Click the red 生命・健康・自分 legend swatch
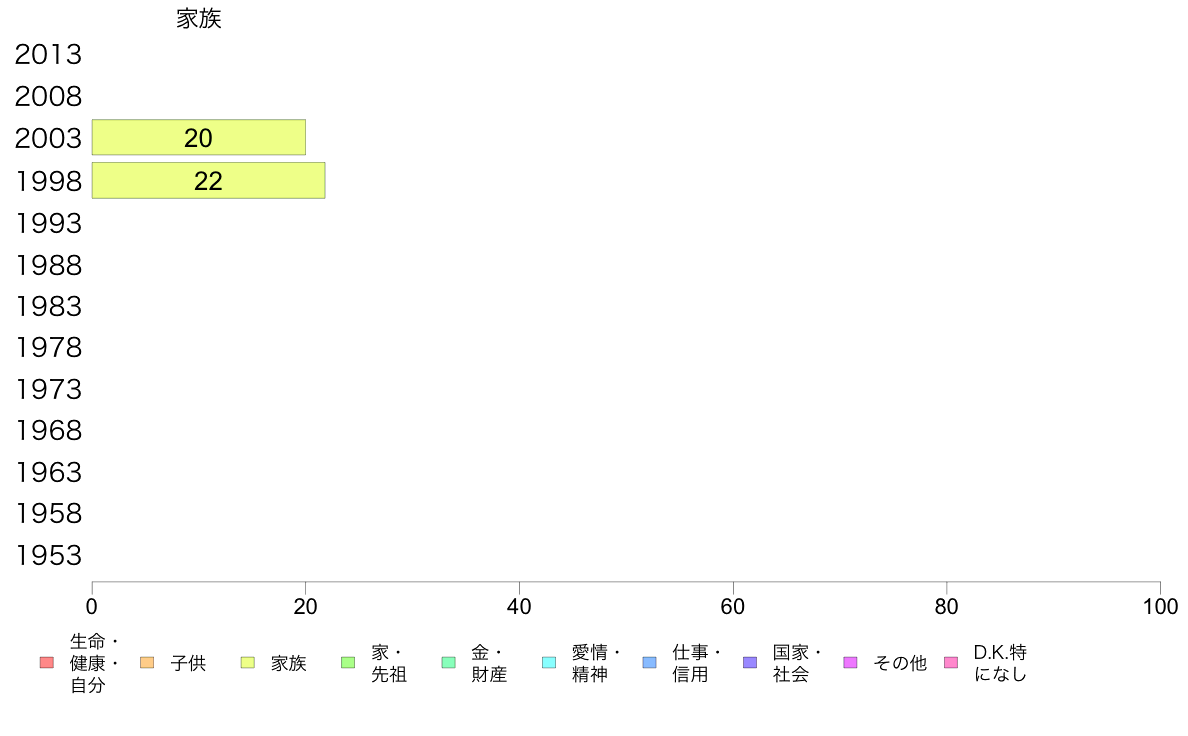Viewport: 1188px width, 736px height. pos(46,663)
